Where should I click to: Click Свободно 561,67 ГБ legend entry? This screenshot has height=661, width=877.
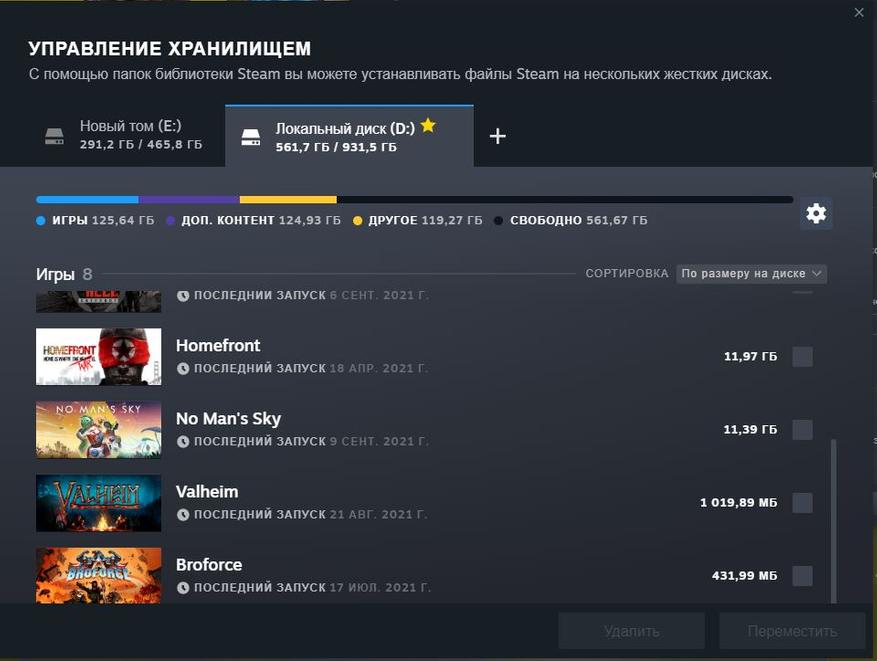(x=571, y=220)
